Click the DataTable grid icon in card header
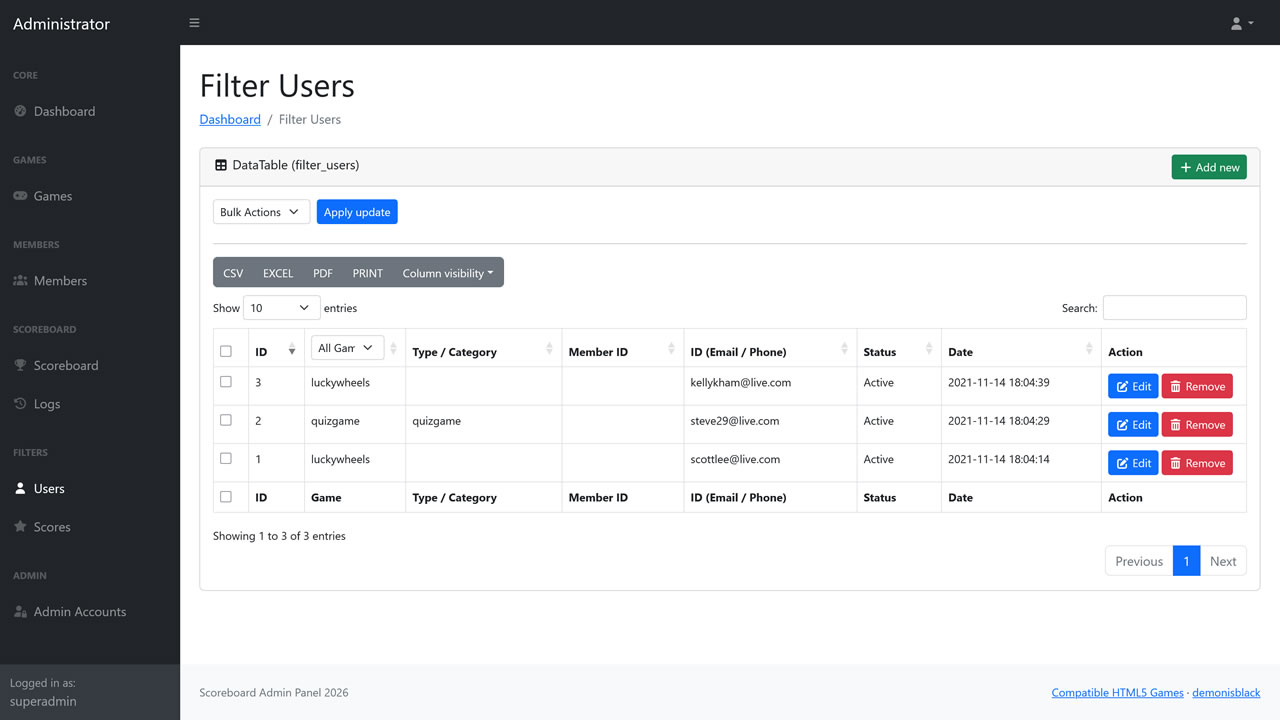 pyautogui.click(x=221, y=165)
